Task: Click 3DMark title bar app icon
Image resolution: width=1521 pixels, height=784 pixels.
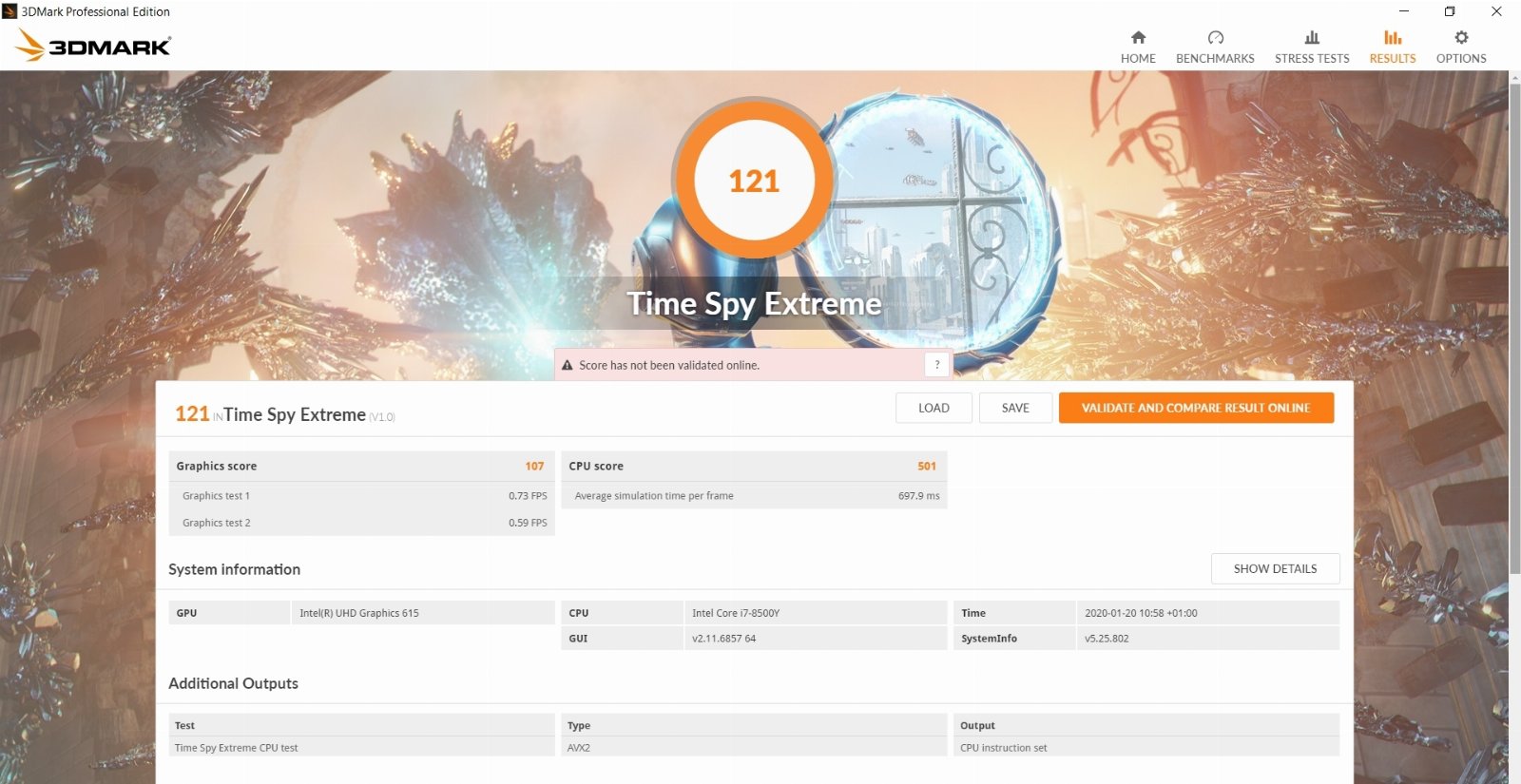Action: click(x=10, y=11)
